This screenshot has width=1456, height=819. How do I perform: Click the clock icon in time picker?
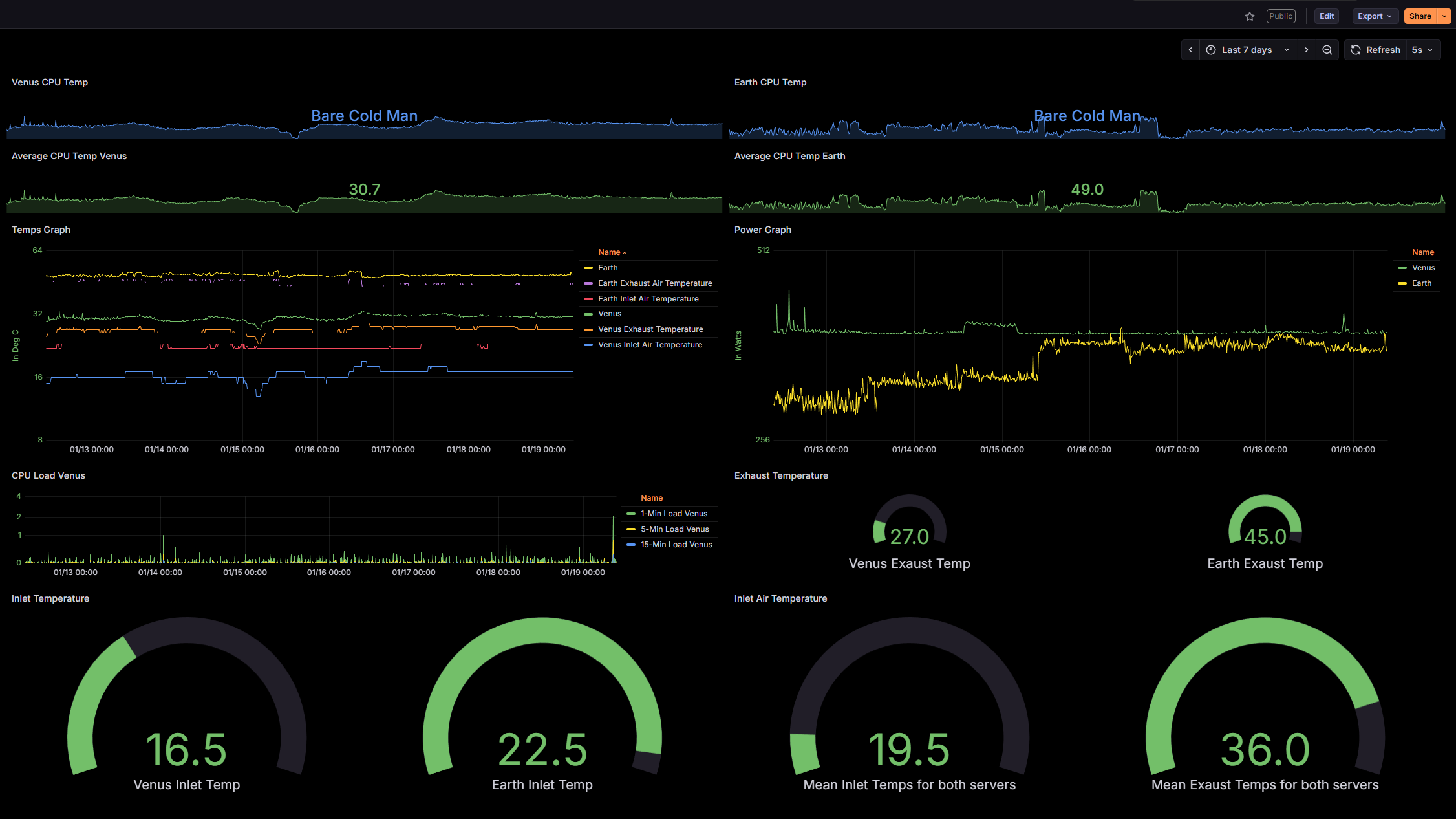[1211, 50]
